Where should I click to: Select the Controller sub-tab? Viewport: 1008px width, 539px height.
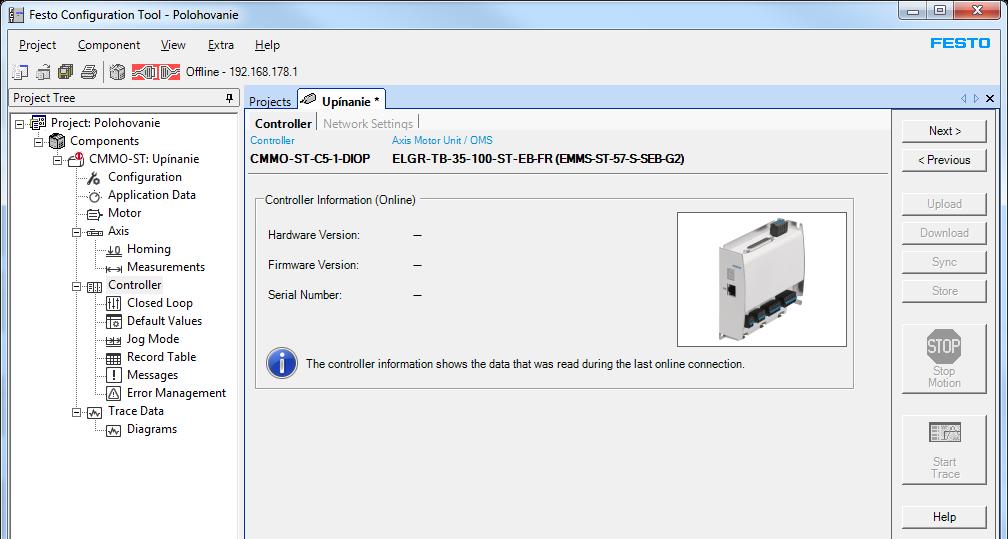283,123
